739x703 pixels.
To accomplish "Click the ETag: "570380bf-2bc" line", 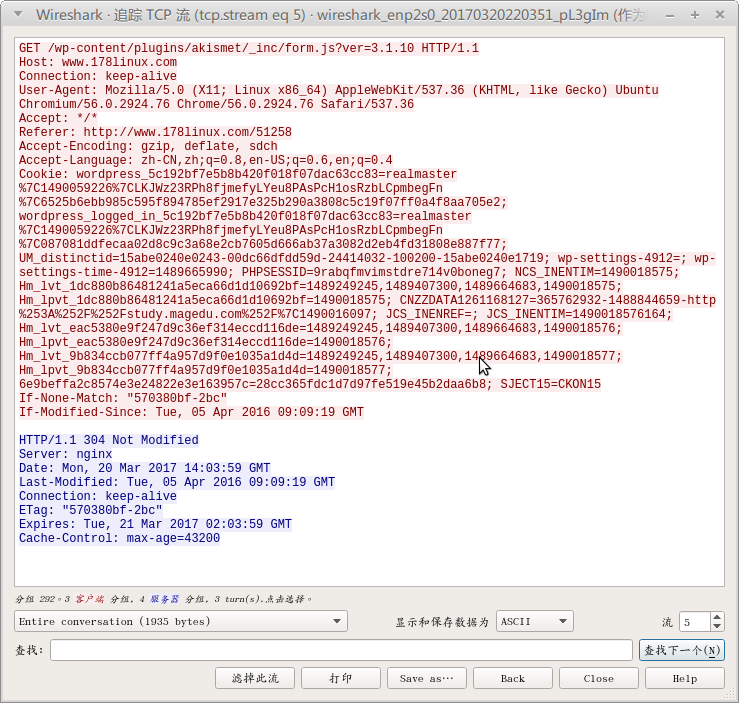I will point(90,510).
